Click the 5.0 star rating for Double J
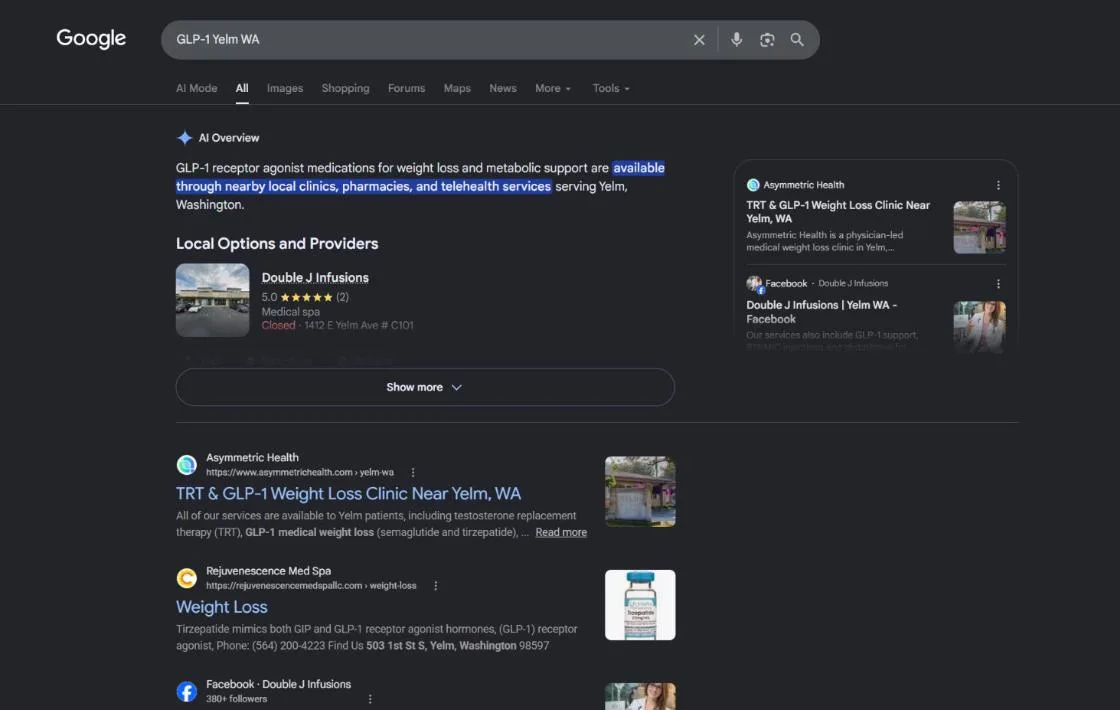The height and width of the screenshot is (710, 1120). [x=305, y=297]
